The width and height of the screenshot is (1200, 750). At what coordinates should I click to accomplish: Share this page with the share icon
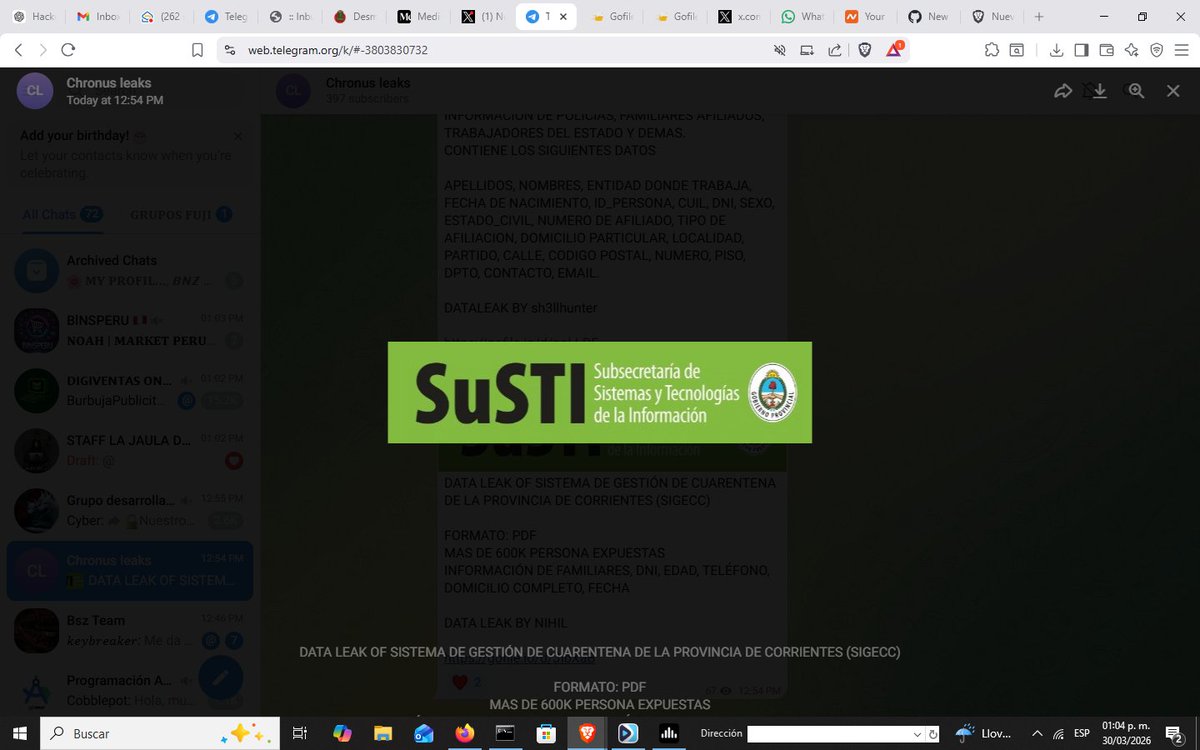click(x=835, y=50)
